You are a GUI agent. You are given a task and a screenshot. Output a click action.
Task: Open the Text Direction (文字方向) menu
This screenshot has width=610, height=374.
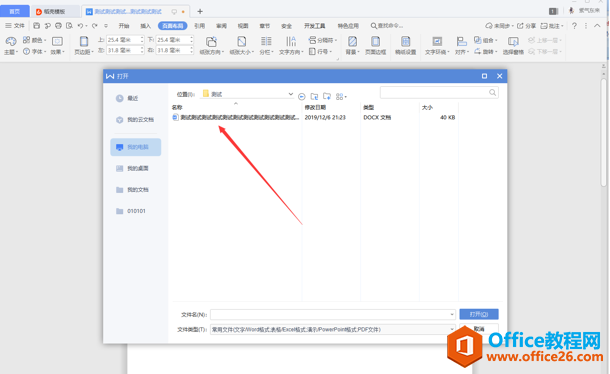click(x=291, y=46)
